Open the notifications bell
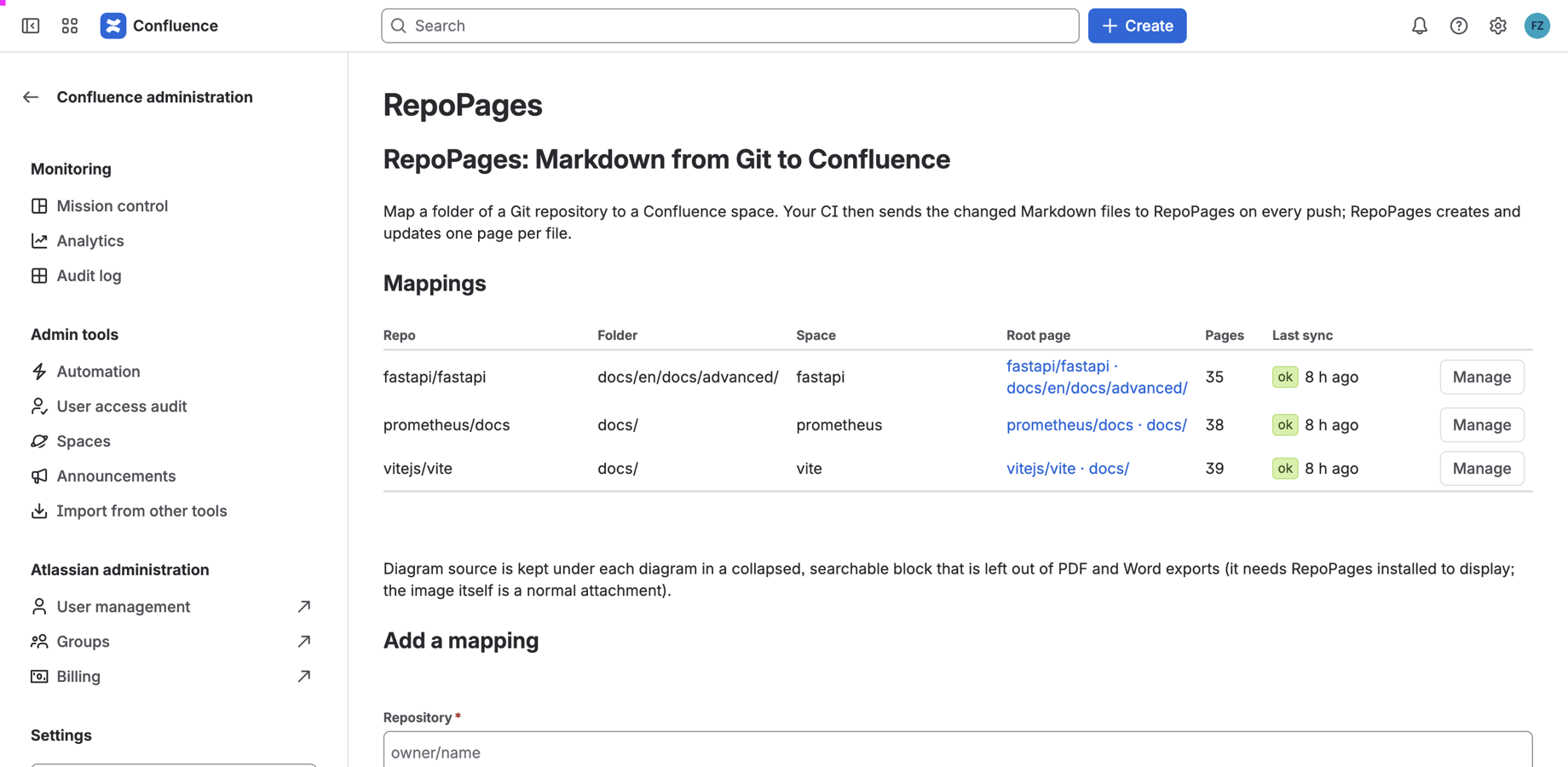Image resolution: width=1568 pixels, height=767 pixels. coord(1420,26)
